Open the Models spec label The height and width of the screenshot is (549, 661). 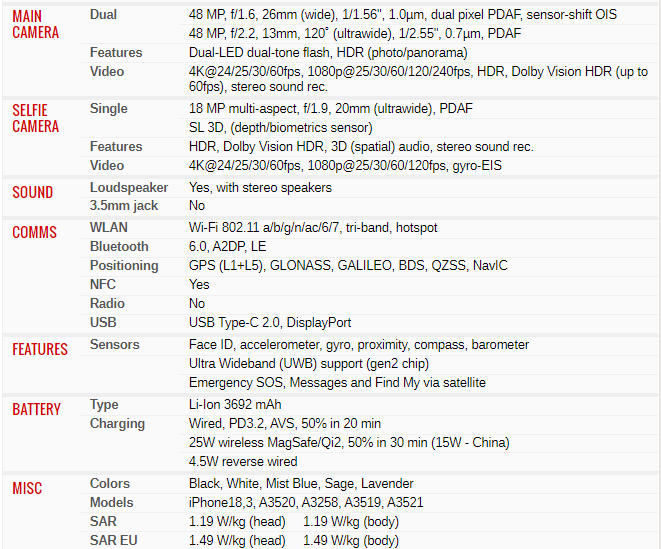[112, 502]
